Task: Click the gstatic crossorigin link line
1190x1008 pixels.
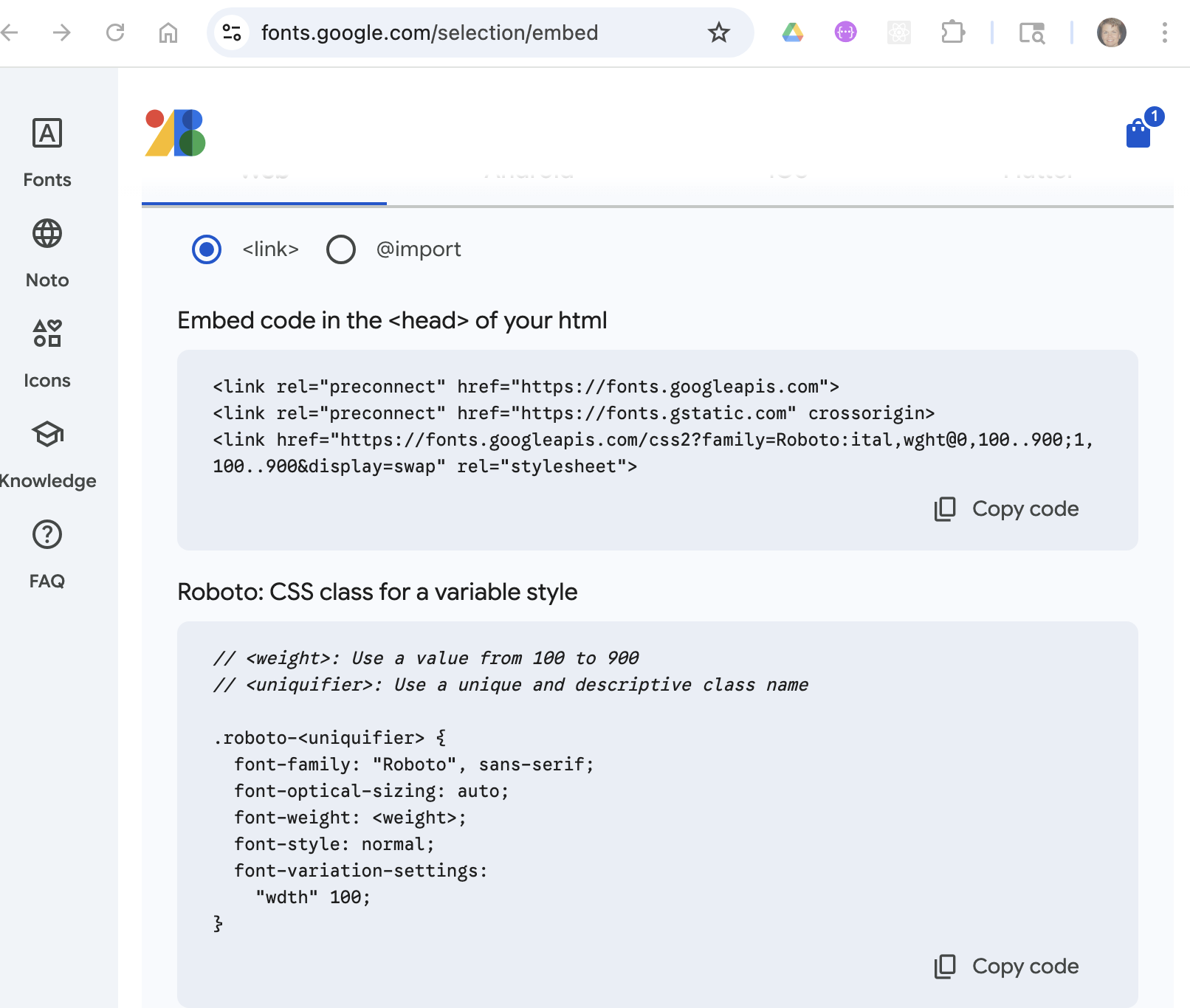Action: (x=574, y=413)
